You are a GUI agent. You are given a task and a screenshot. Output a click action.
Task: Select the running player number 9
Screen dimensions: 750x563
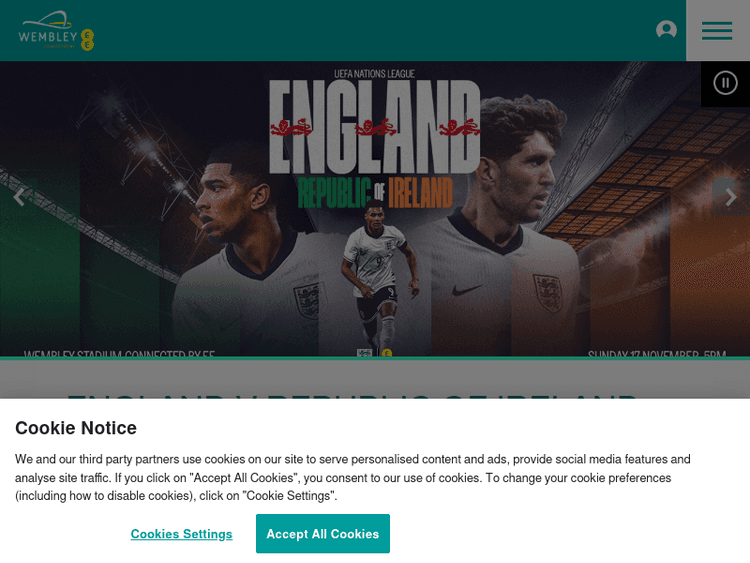click(x=378, y=276)
